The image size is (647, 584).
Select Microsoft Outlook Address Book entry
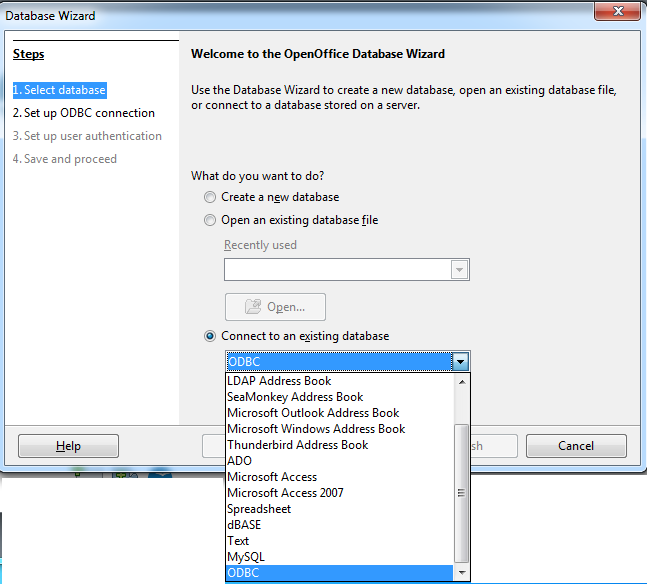pos(339,413)
